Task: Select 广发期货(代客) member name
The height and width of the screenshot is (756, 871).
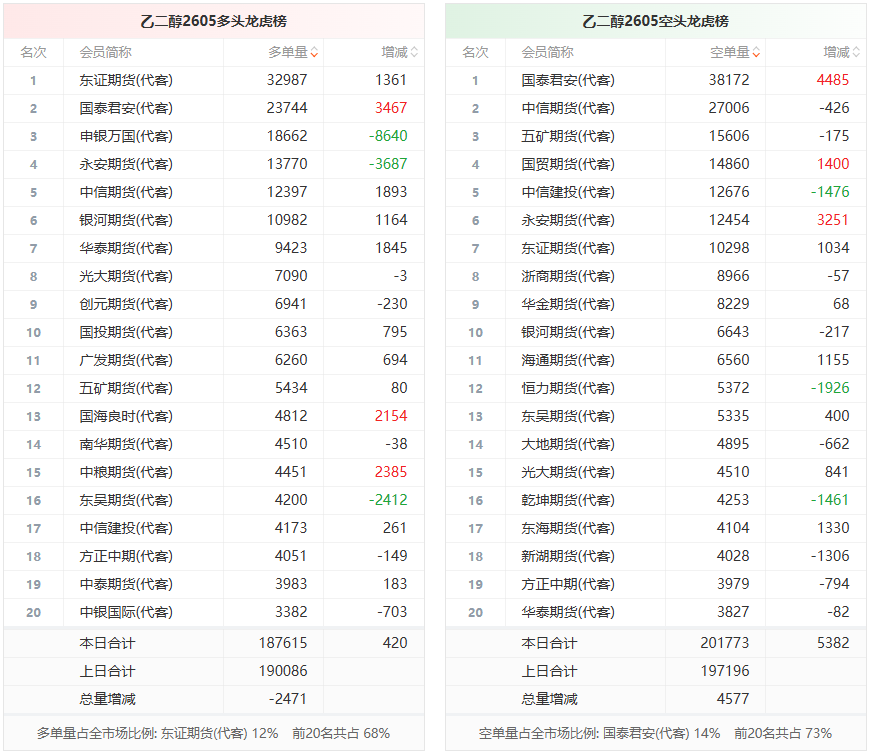Action: [126, 361]
